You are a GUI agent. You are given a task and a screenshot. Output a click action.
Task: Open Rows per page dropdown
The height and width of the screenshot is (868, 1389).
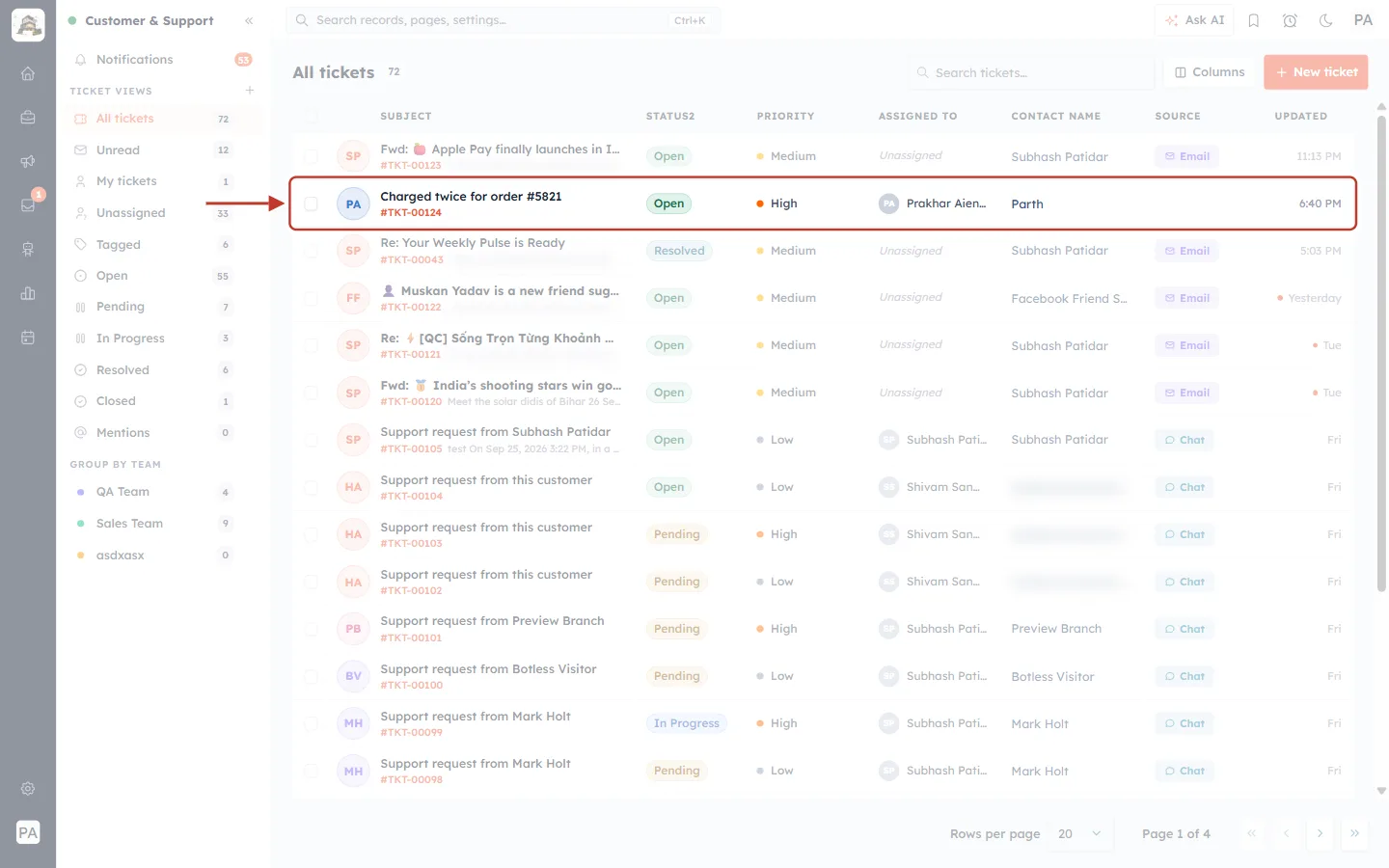(x=1079, y=834)
